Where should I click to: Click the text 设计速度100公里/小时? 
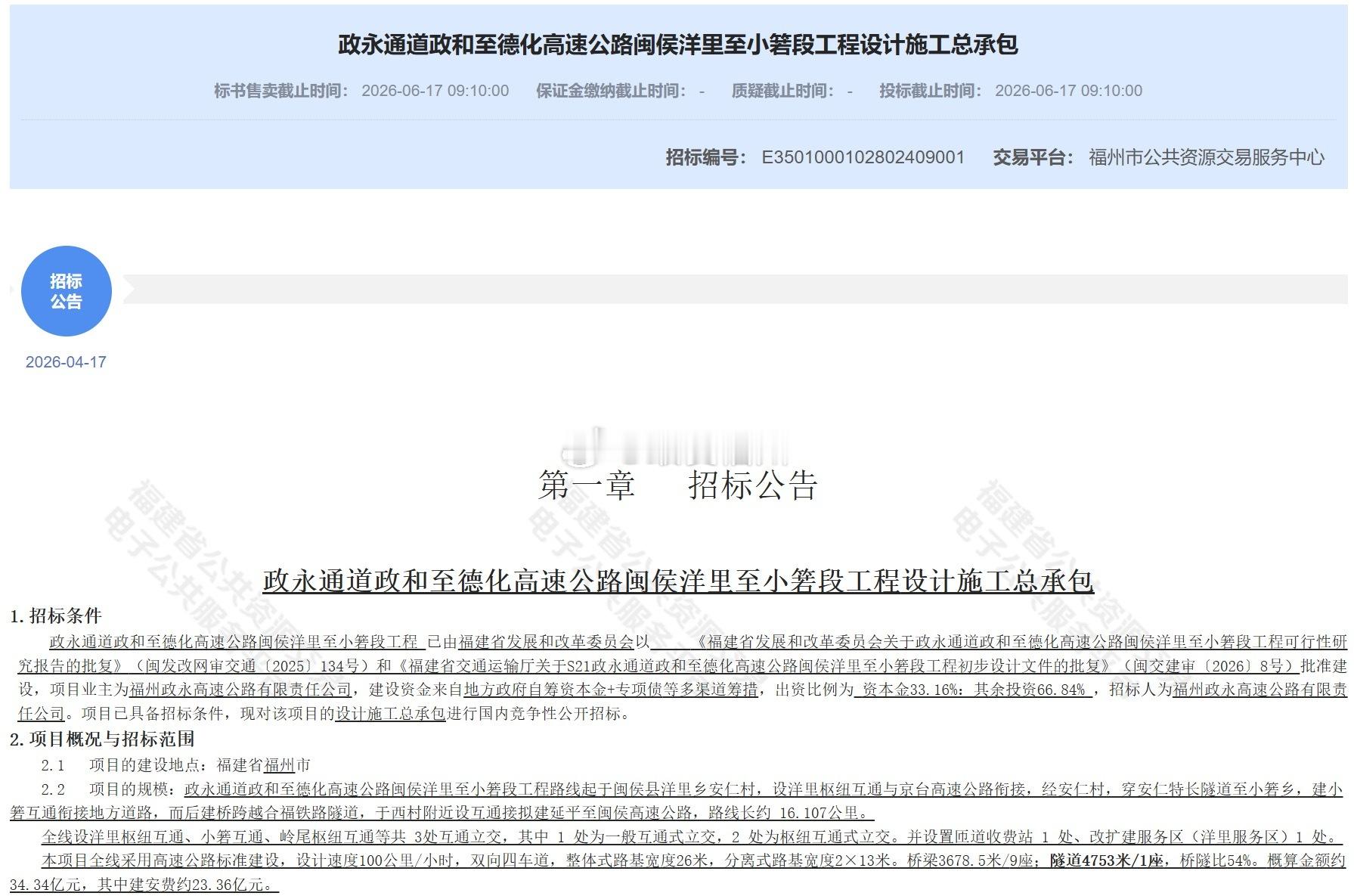coord(376,860)
